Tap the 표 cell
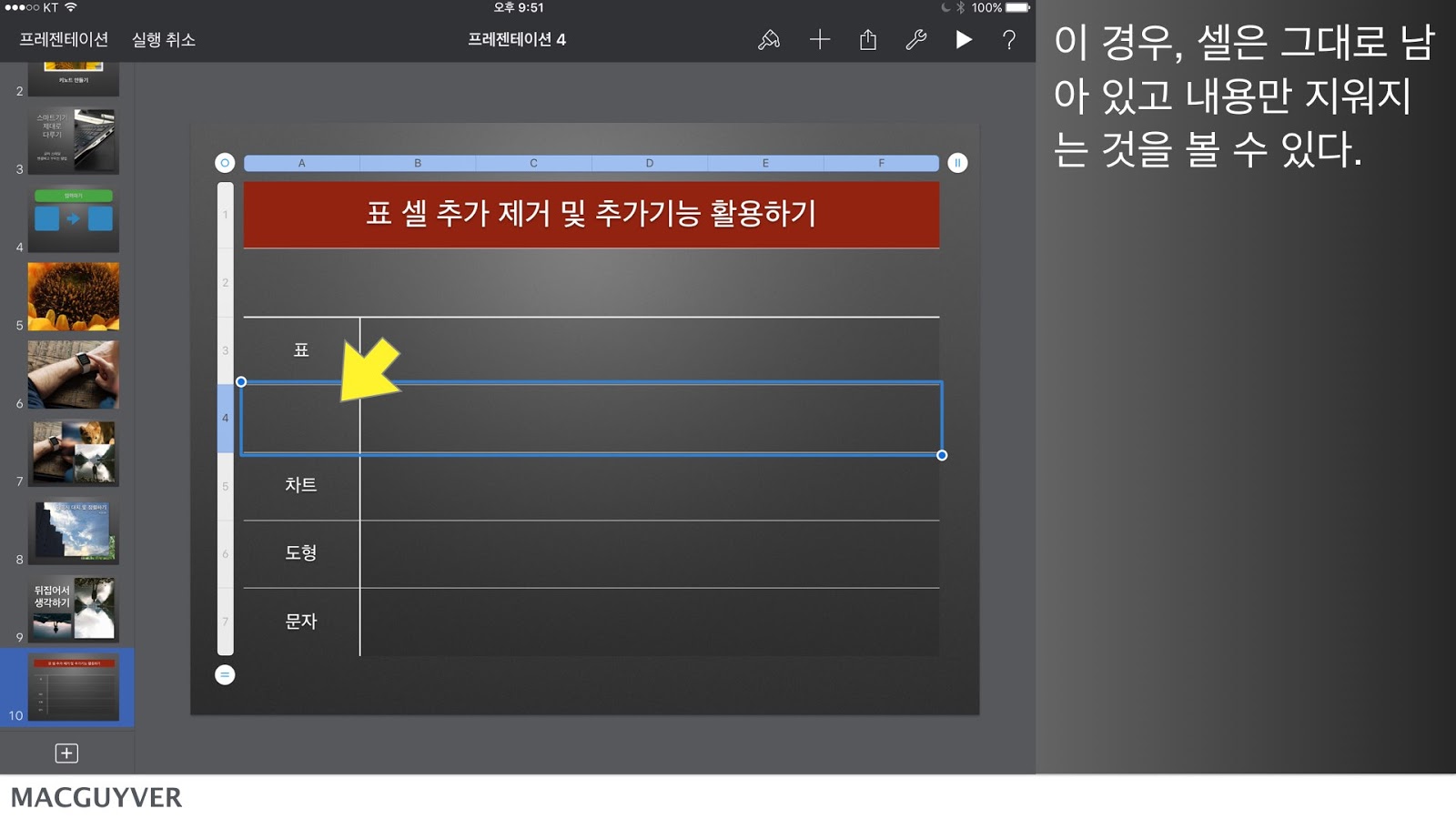Screen dimensions: 1456x819 (301, 350)
